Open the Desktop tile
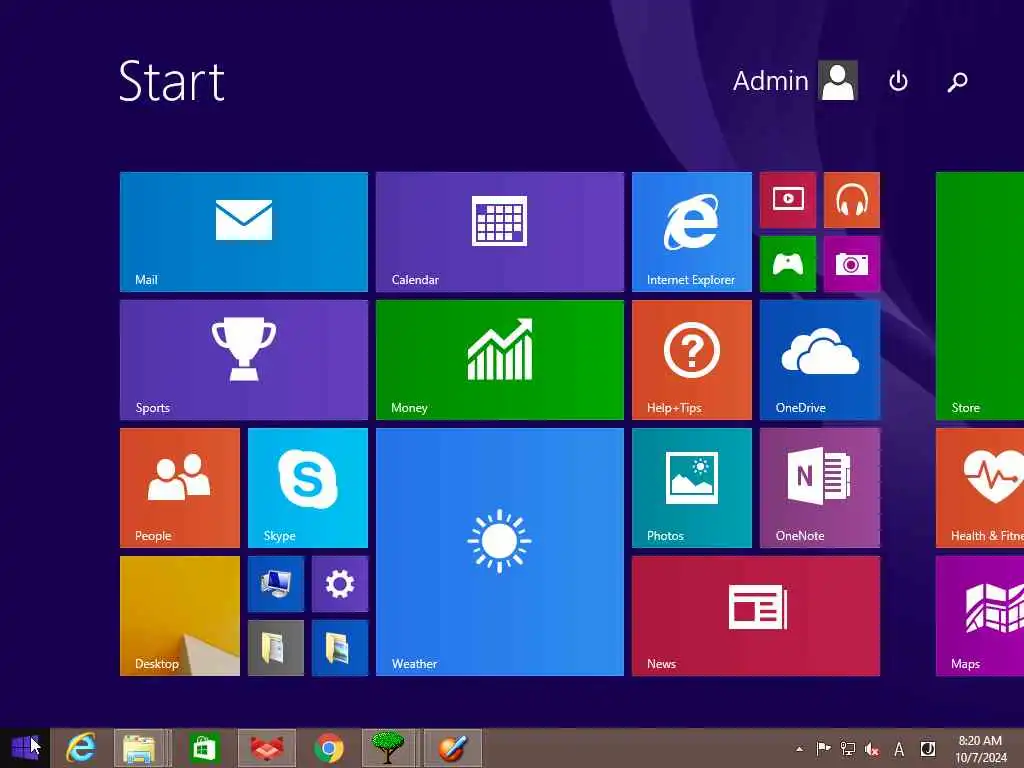 click(x=180, y=616)
